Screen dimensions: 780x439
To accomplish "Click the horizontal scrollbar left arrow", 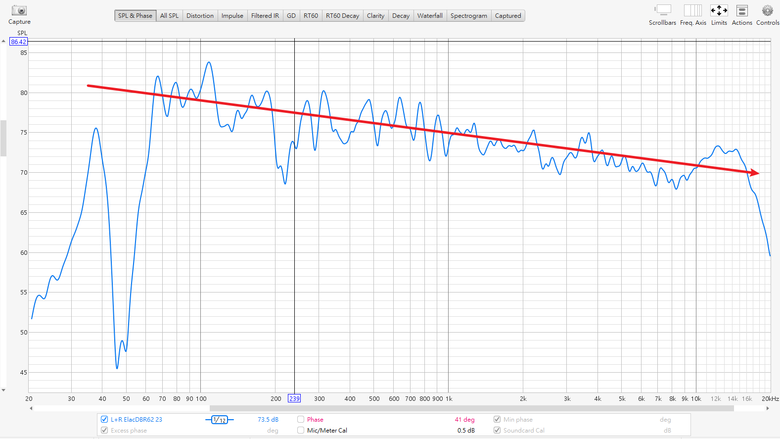I will pos(31,409).
